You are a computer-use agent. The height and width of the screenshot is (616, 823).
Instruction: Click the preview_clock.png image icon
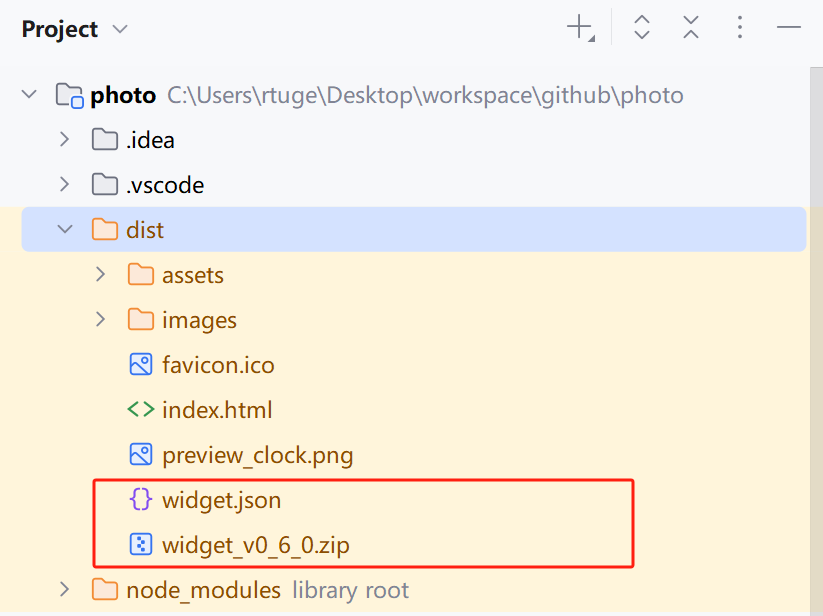141,454
